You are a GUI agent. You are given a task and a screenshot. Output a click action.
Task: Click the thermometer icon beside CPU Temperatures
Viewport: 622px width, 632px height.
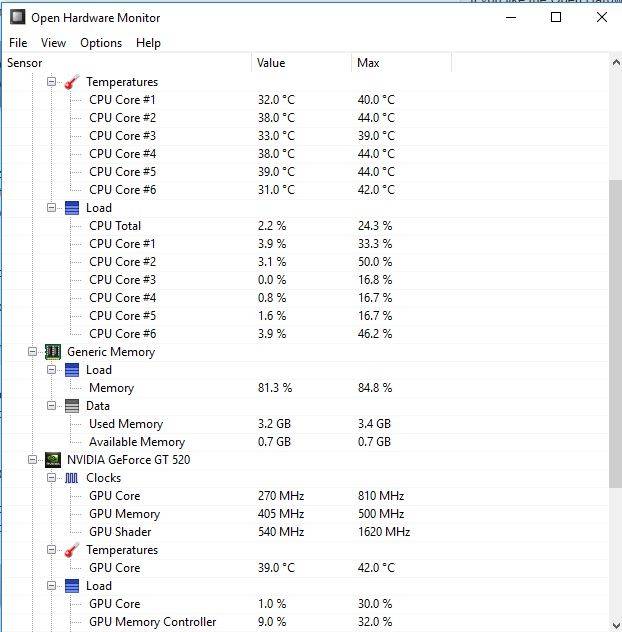[x=72, y=82]
